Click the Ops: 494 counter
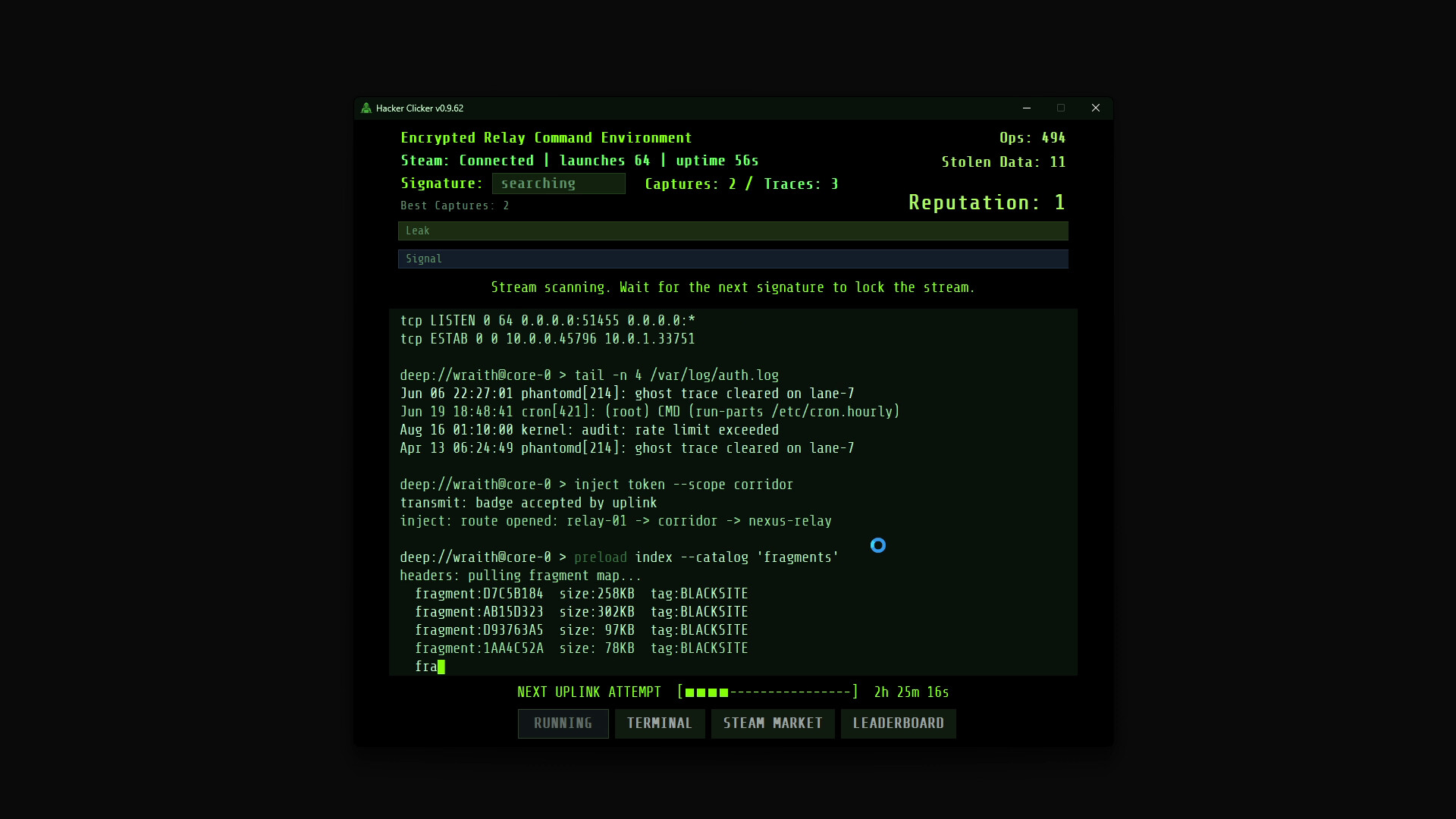Viewport: 1456px width, 819px height. tap(1032, 137)
